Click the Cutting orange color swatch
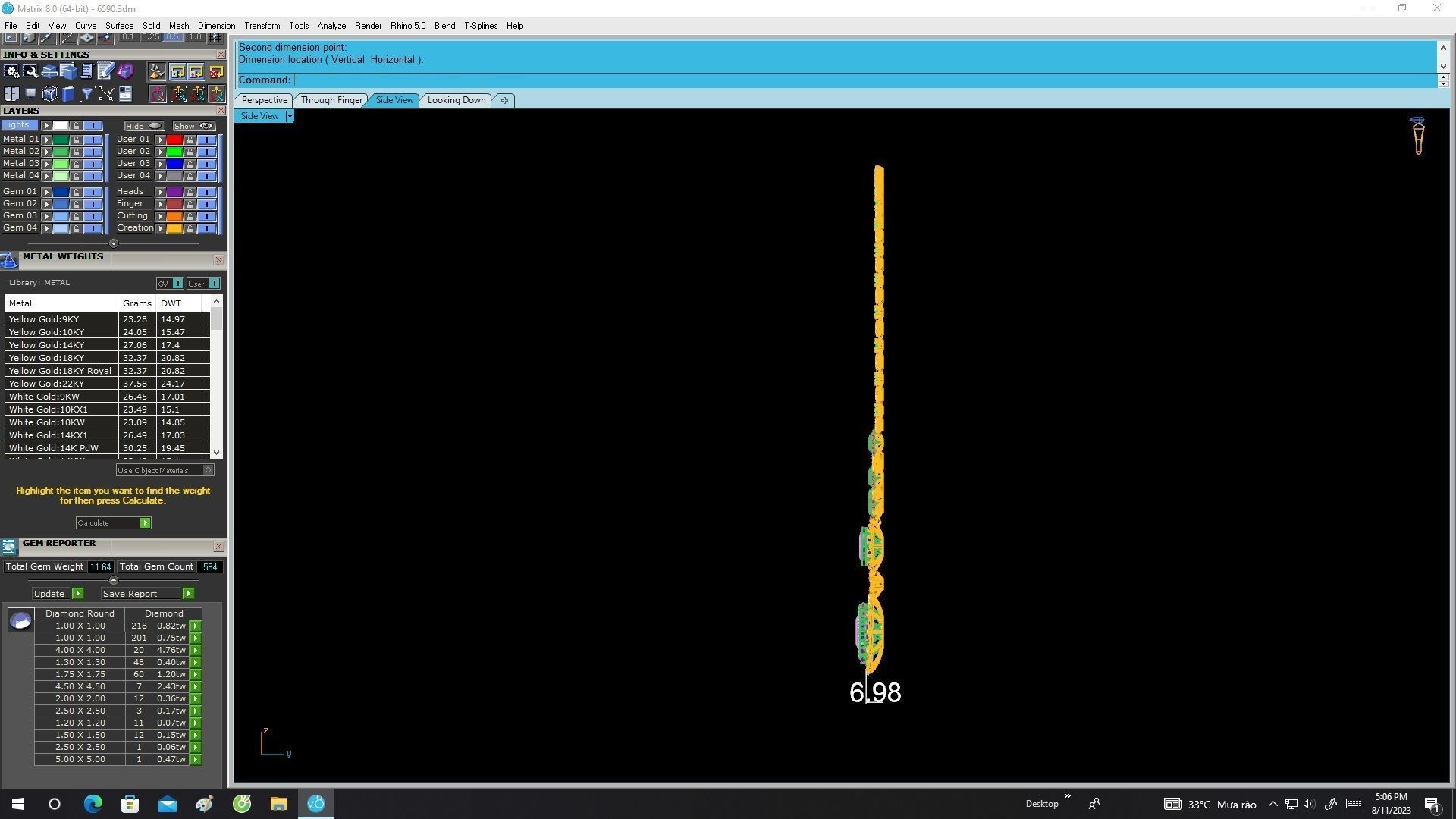The width and height of the screenshot is (1456, 819). pos(174,216)
